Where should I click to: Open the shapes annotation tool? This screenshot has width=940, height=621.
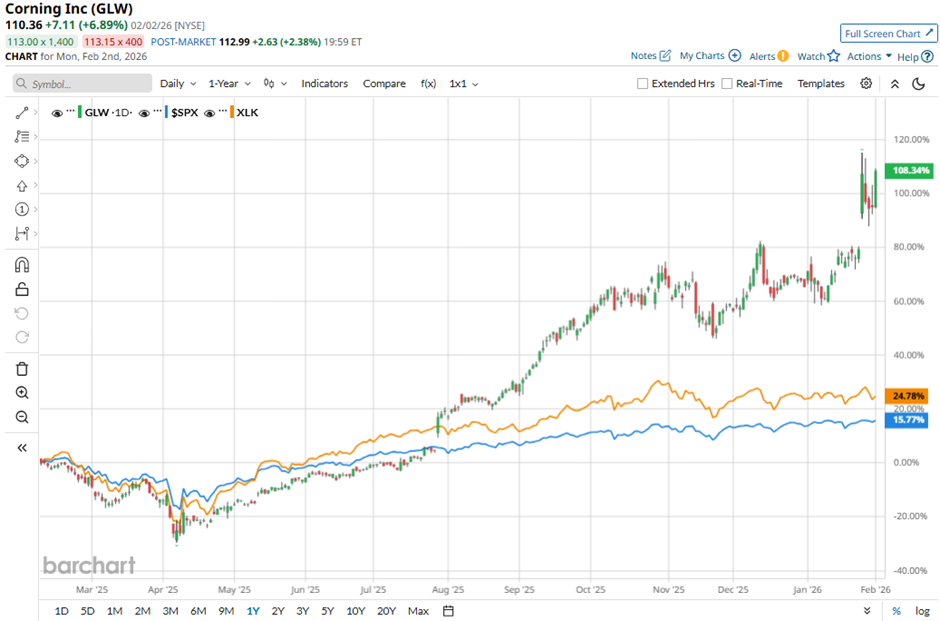pos(20,160)
